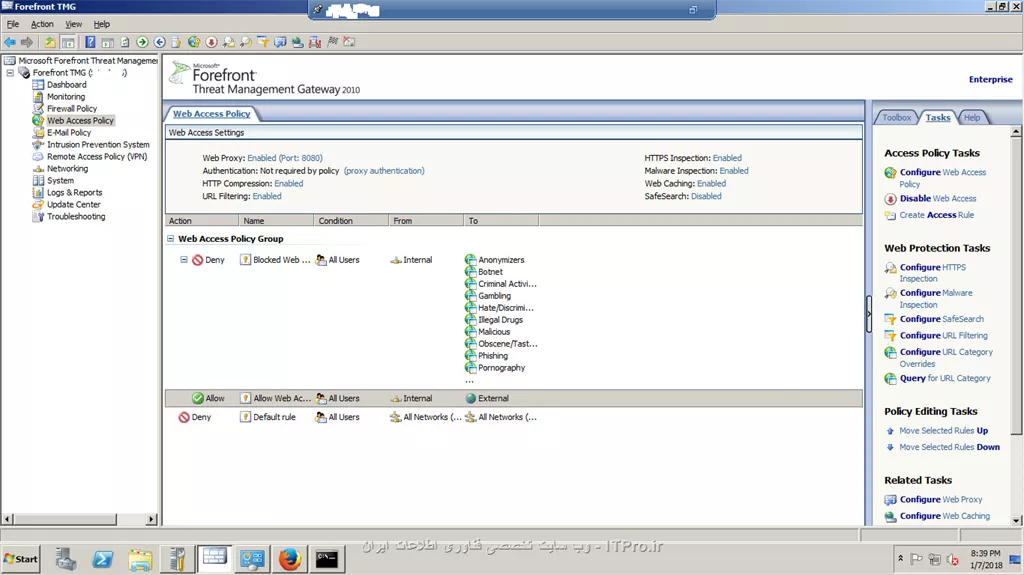Click the red down-arrow Disable toolbar icon
The image size is (1024, 575).
point(212,42)
